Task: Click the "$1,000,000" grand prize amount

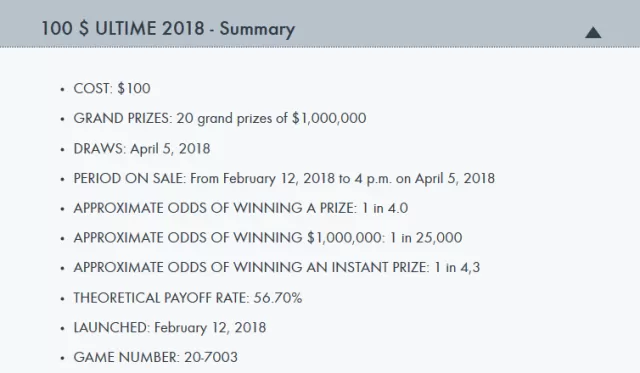Action: point(329,118)
